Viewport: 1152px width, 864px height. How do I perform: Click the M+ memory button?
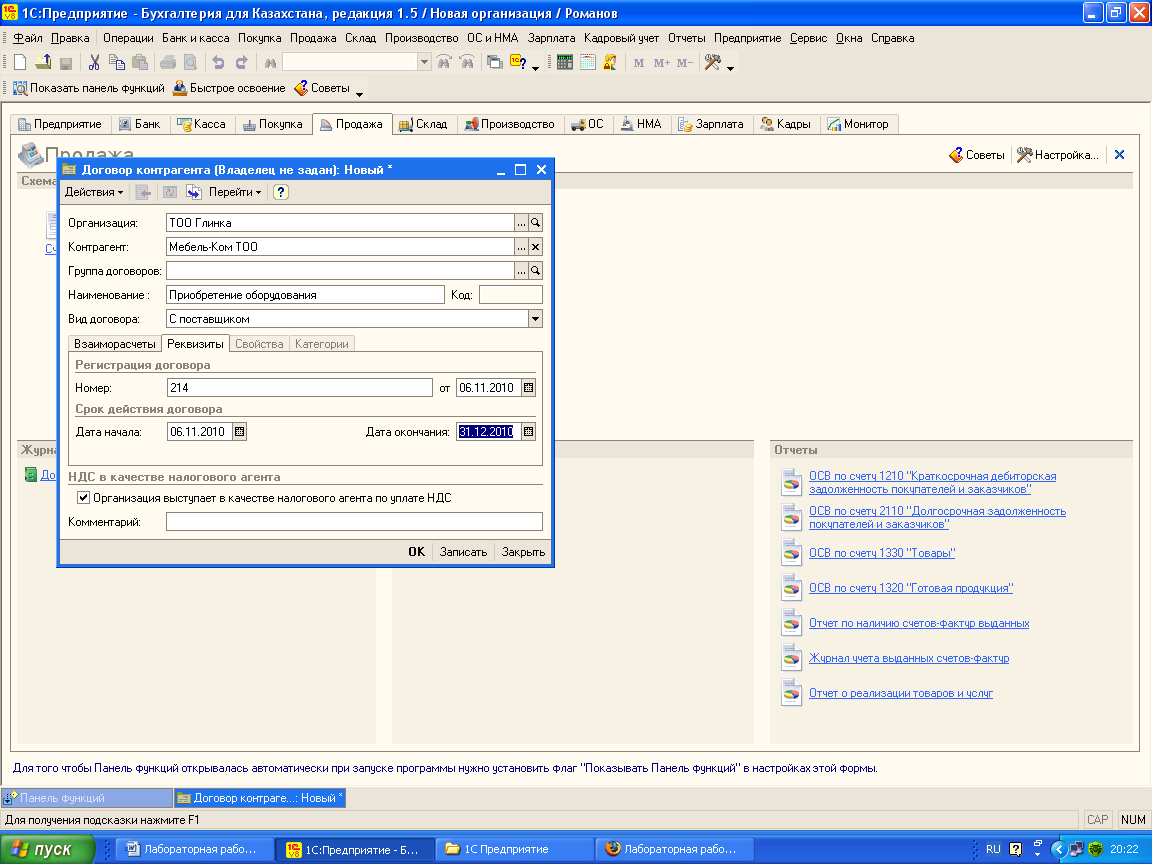click(662, 63)
